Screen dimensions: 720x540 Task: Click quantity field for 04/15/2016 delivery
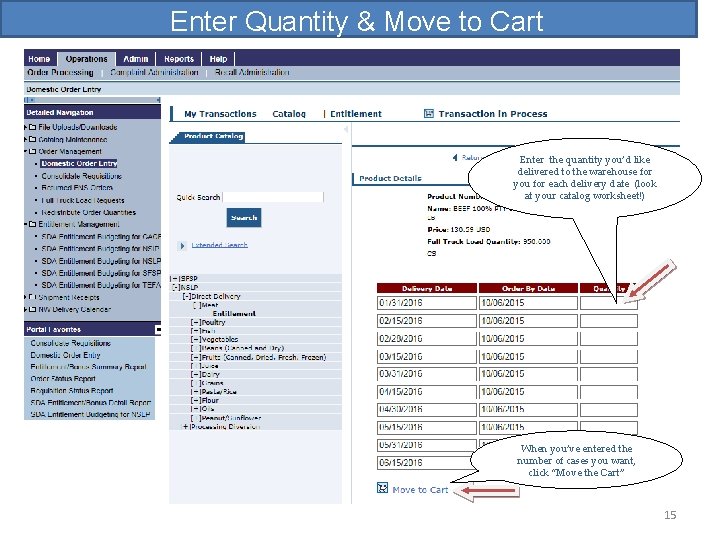[x=609, y=392]
